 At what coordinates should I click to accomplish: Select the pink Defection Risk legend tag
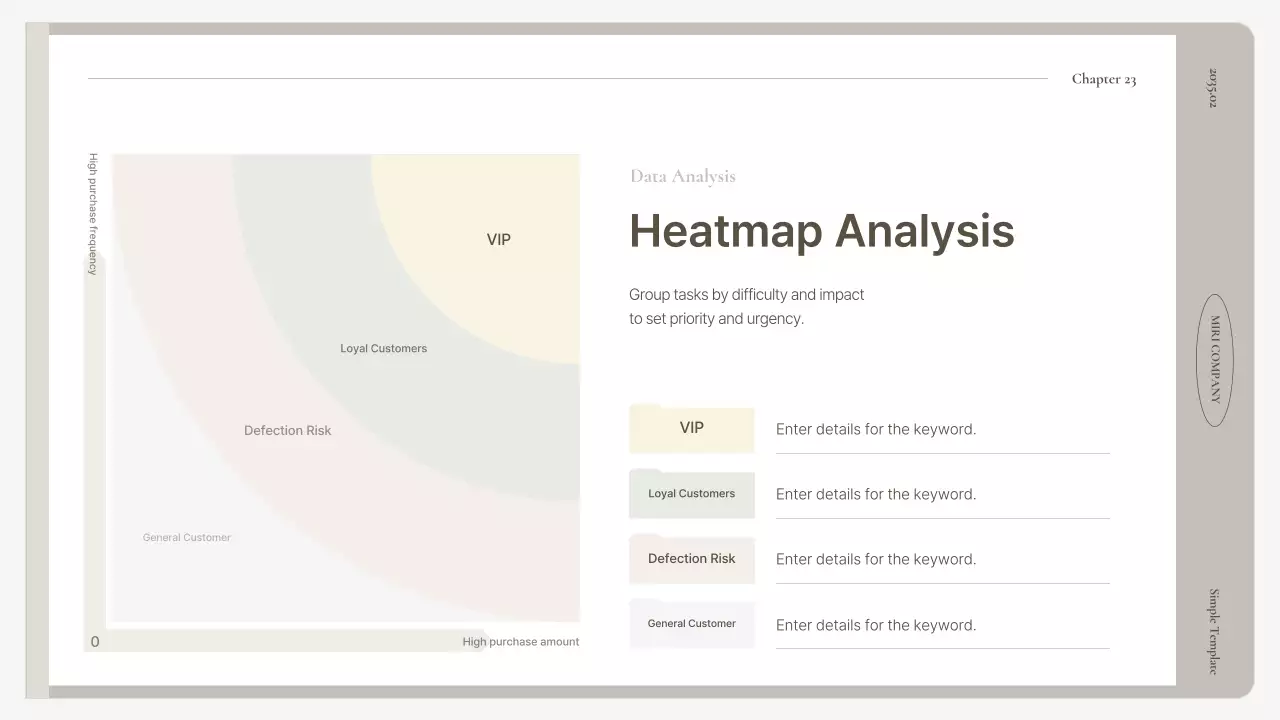(x=691, y=559)
